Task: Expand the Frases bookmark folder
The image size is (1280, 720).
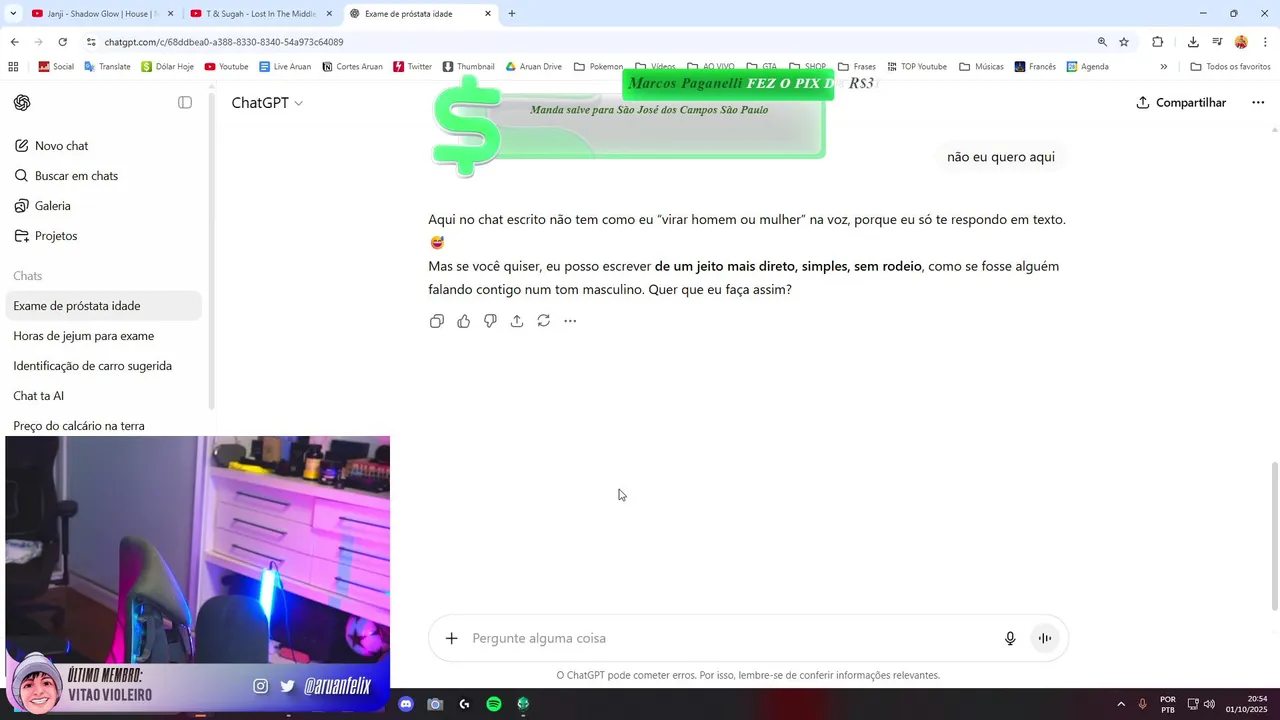Action: click(x=857, y=67)
